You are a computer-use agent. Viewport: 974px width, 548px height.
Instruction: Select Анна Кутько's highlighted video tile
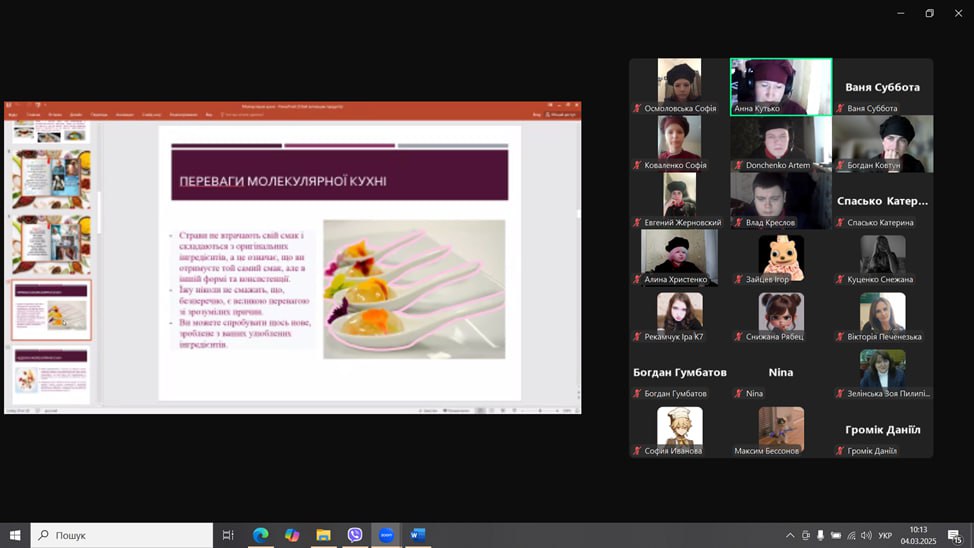[781, 86]
